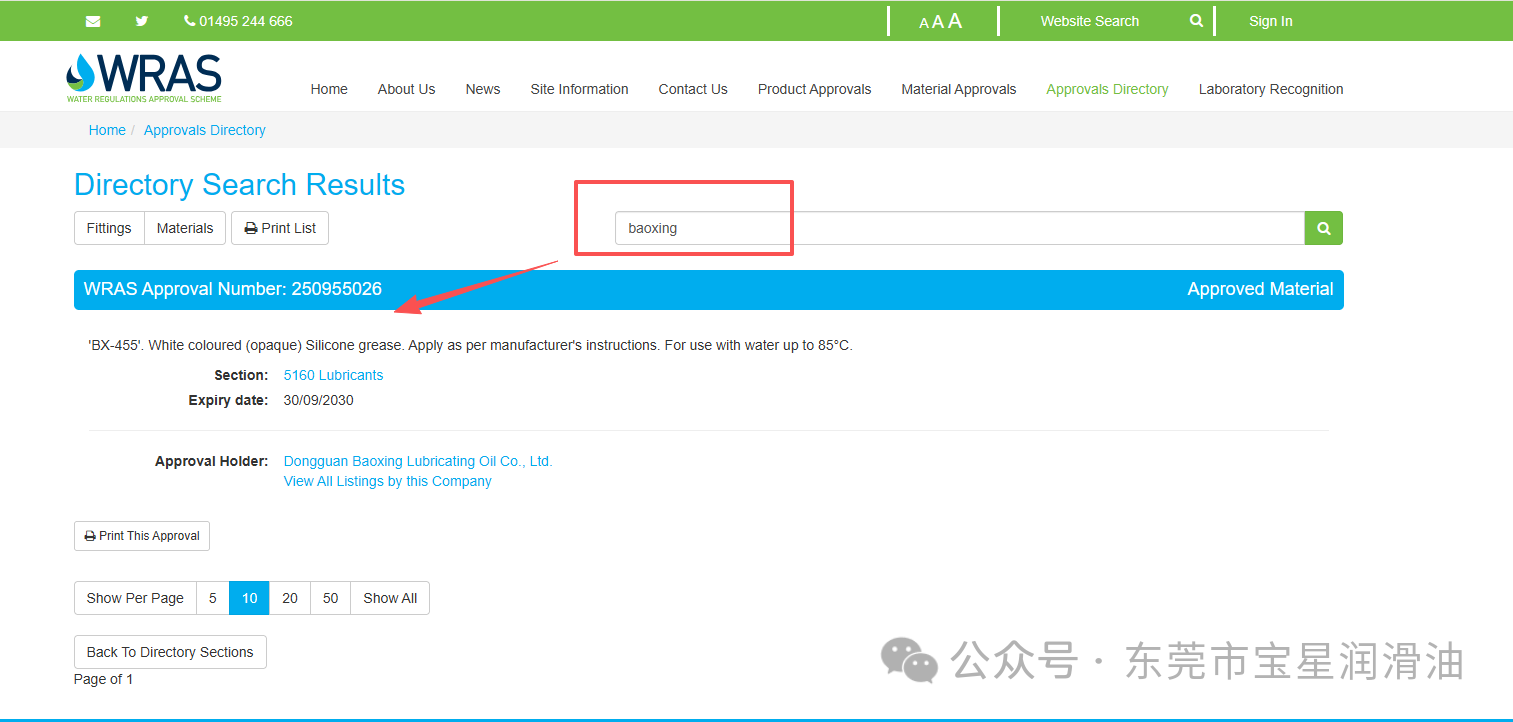Show 20 results per page
This screenshot has width=1513, height=722.
click(290, 598)
